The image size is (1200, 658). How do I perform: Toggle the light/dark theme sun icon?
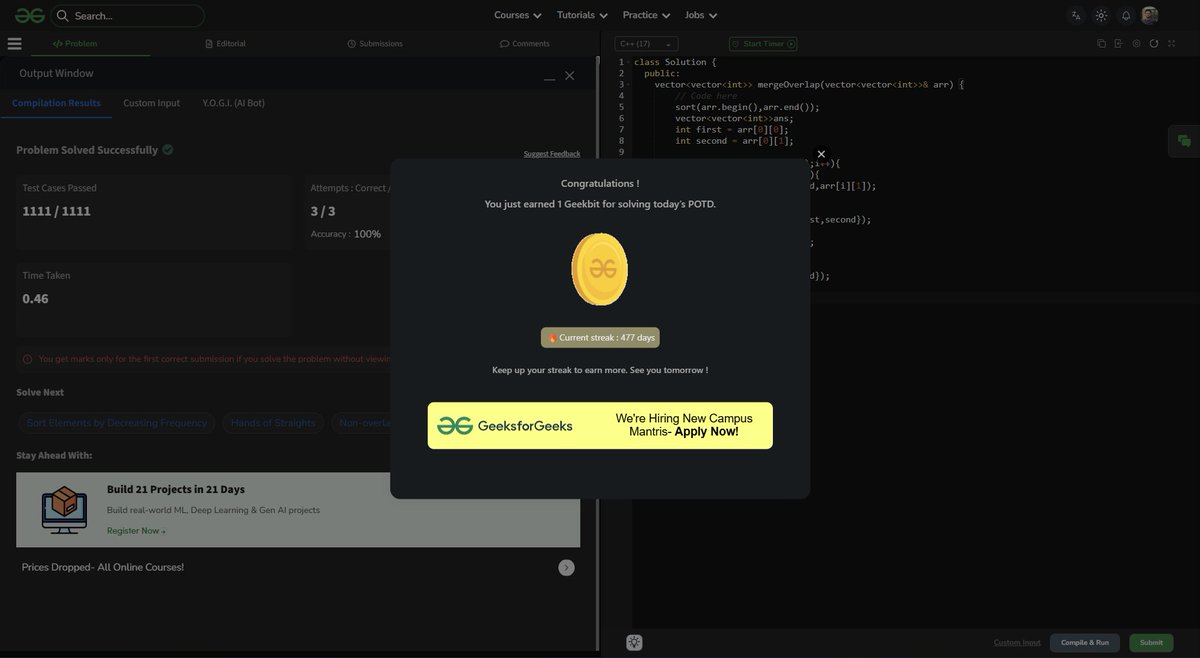click(1101, 15)
